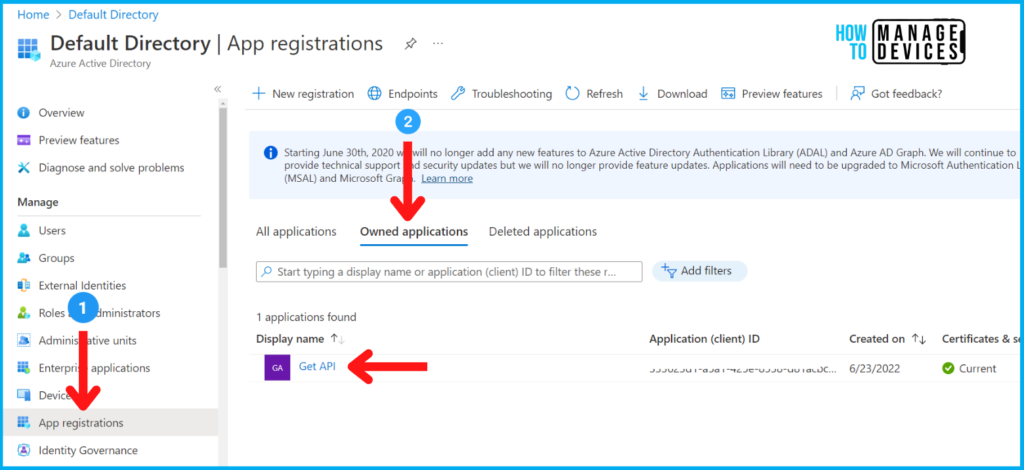This screenshot has height=470, width=1024.
Task: Click the '1 applications found' text
Action: point(306,317)
